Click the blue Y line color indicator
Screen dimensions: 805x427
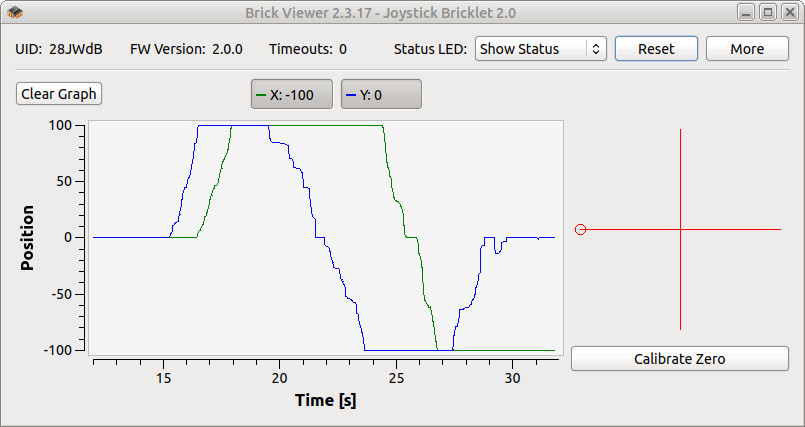click(351, 95)
